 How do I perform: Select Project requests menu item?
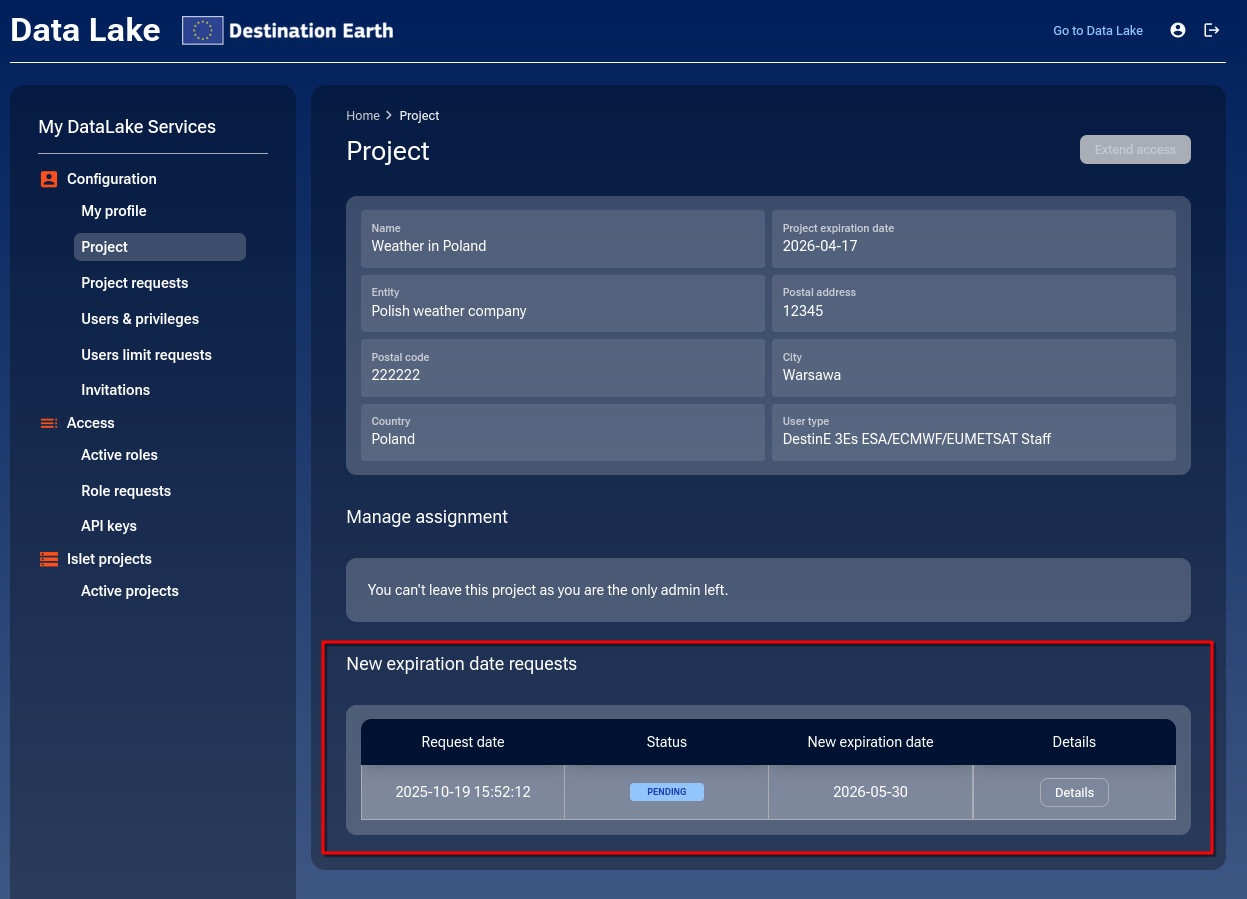tap(134, 283)
